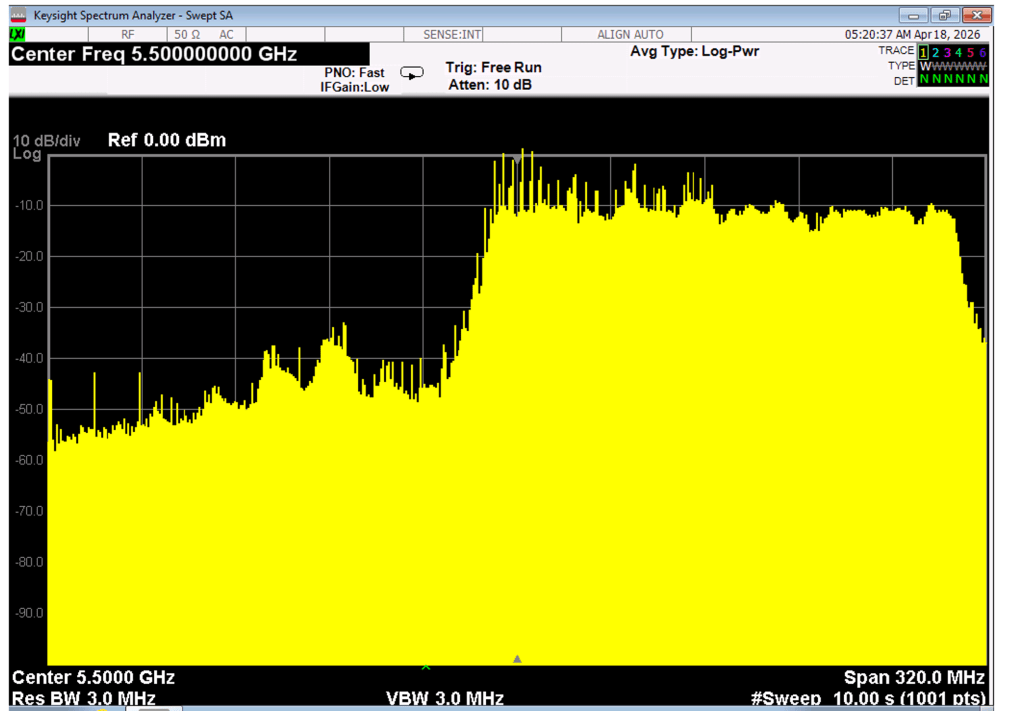Viewport: 1023px width, 711px height.
Task: Click the RF input status tab
Action: pos(127,35)
